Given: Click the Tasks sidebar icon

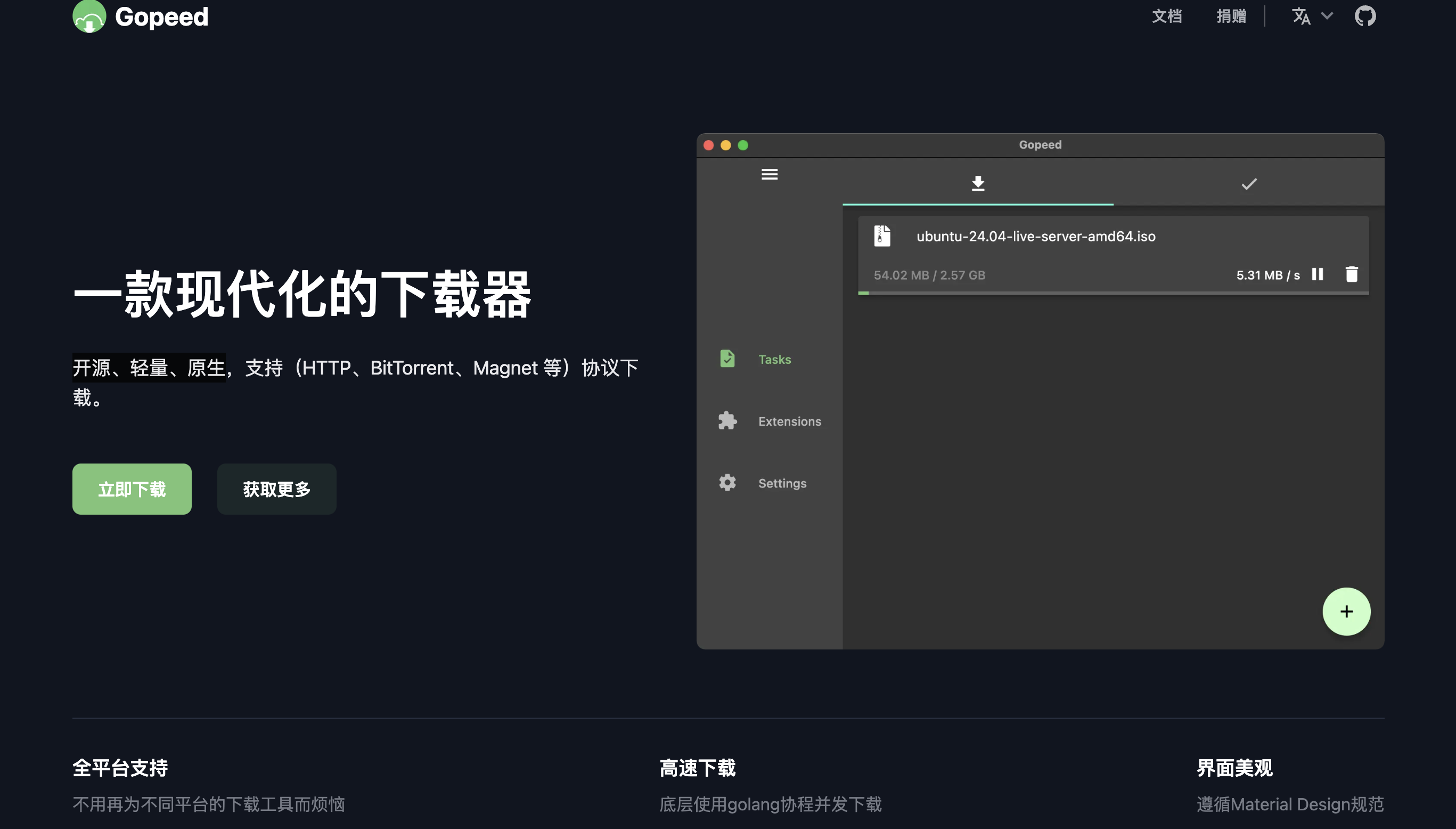Looking at the screenshot, I should (x=727, y=359).
